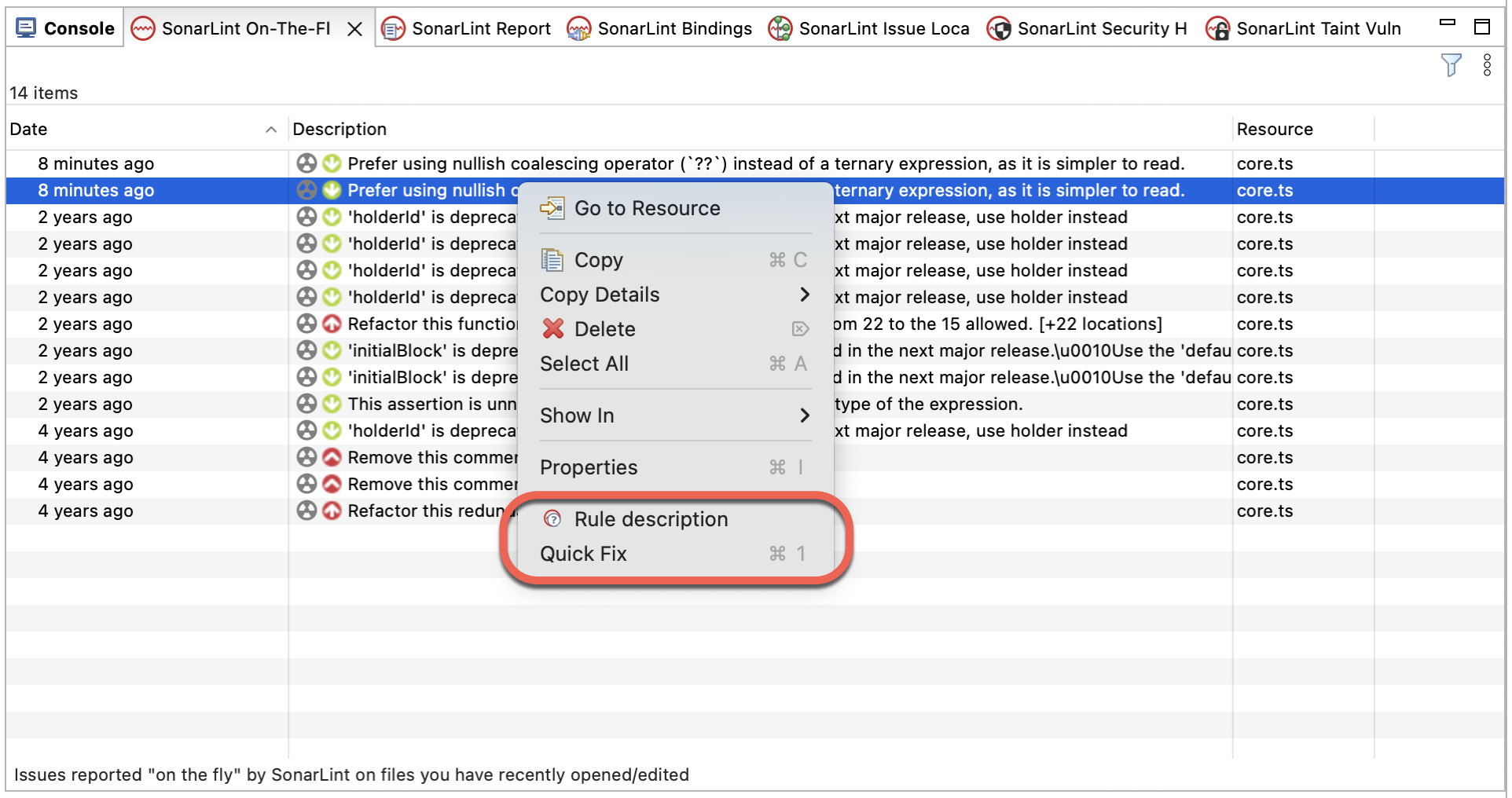Click the SonarLint Issue Locations tab icon

(x=780, y=29)
